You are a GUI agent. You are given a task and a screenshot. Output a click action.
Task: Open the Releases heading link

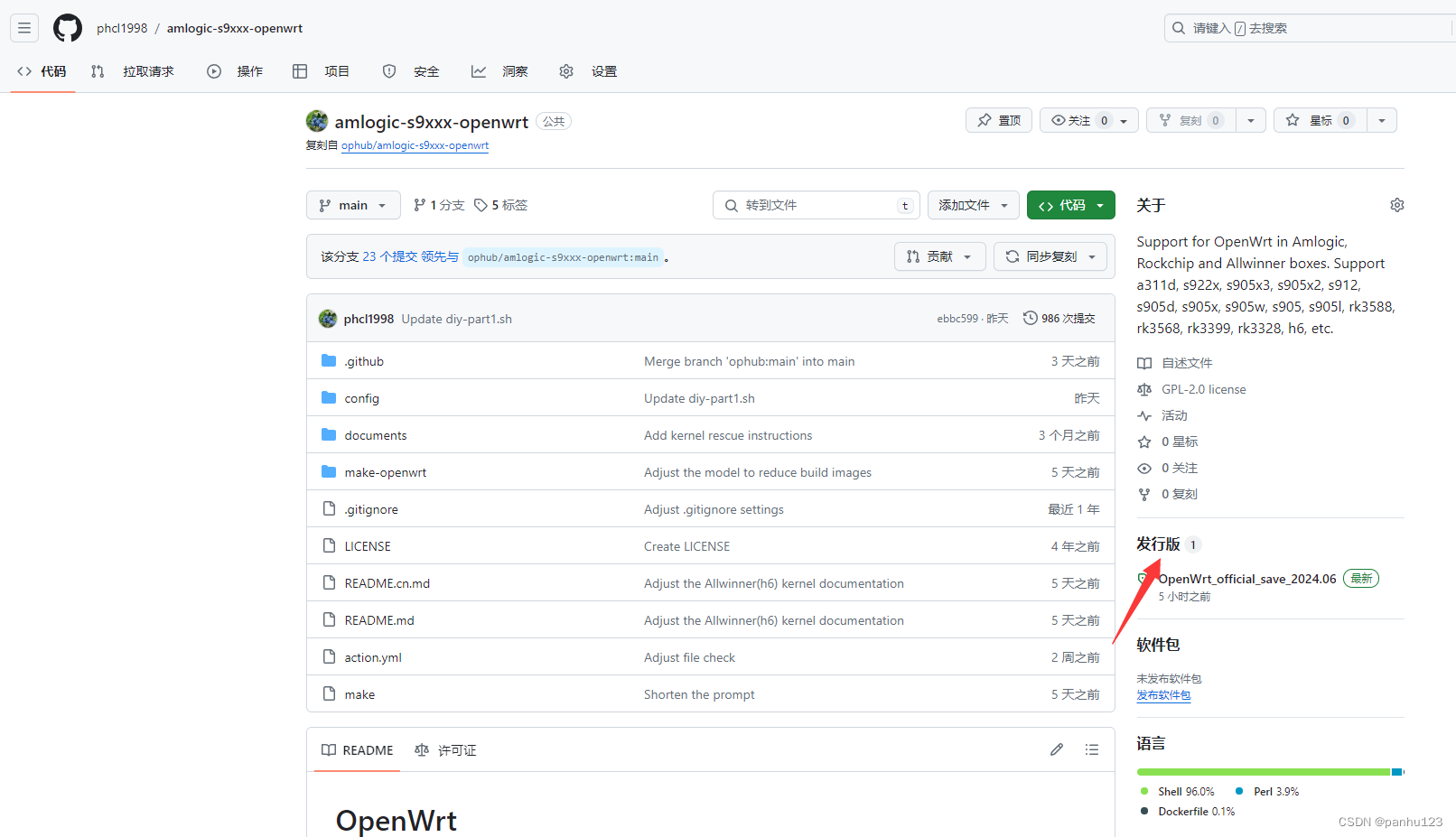(x=1158, y=544)
